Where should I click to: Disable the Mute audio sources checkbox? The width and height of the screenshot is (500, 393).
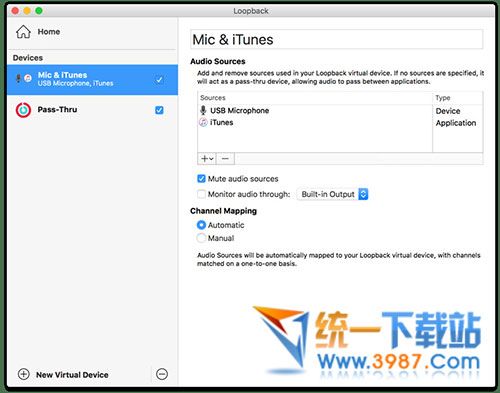(201, 179)
